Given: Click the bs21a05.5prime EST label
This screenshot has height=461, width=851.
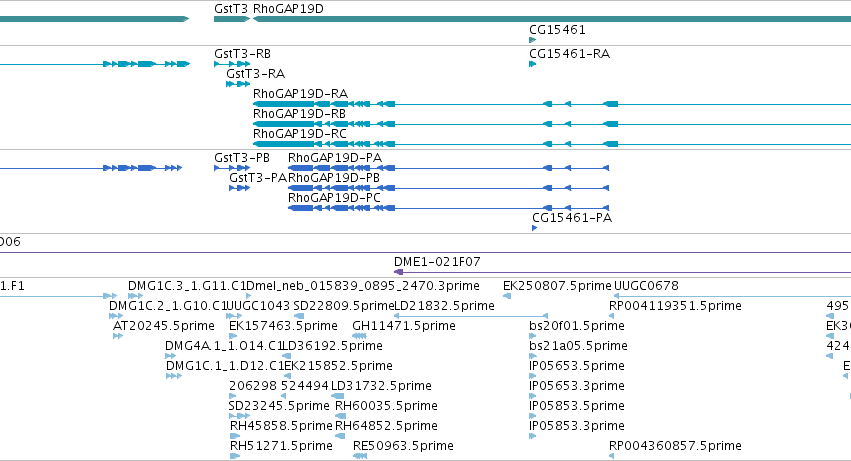Looking at the screenshot, I should pyautogui.click(x=578, y=346).
